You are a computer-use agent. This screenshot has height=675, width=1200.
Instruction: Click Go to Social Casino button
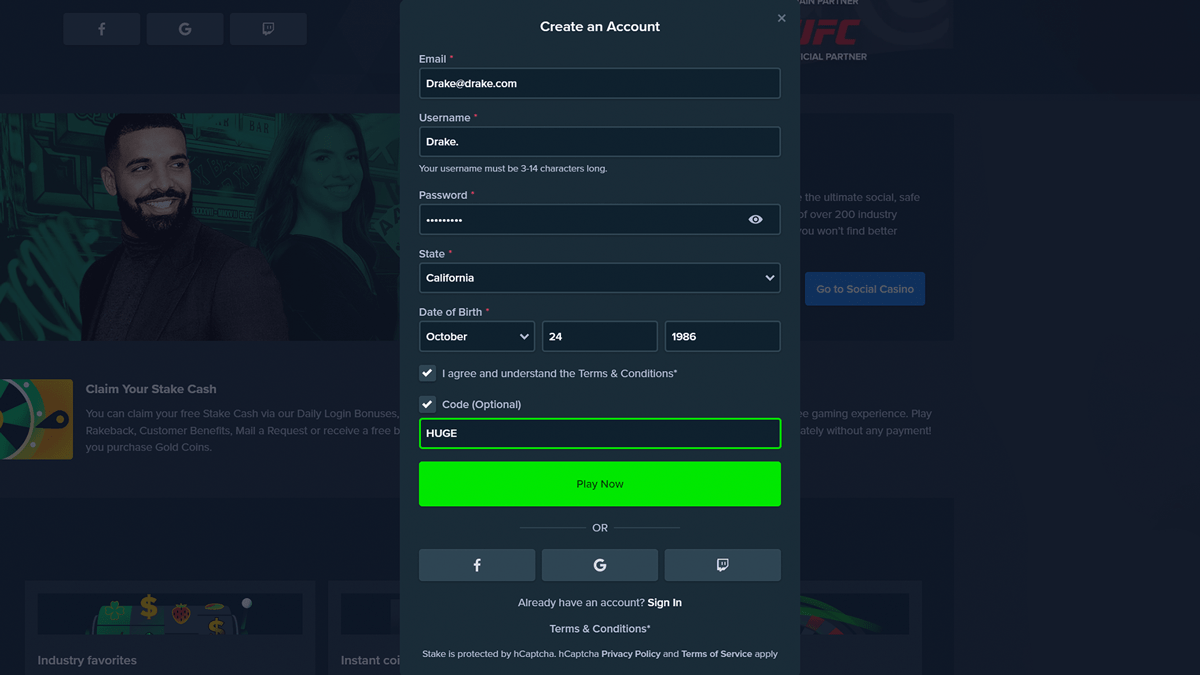(865, 289)
